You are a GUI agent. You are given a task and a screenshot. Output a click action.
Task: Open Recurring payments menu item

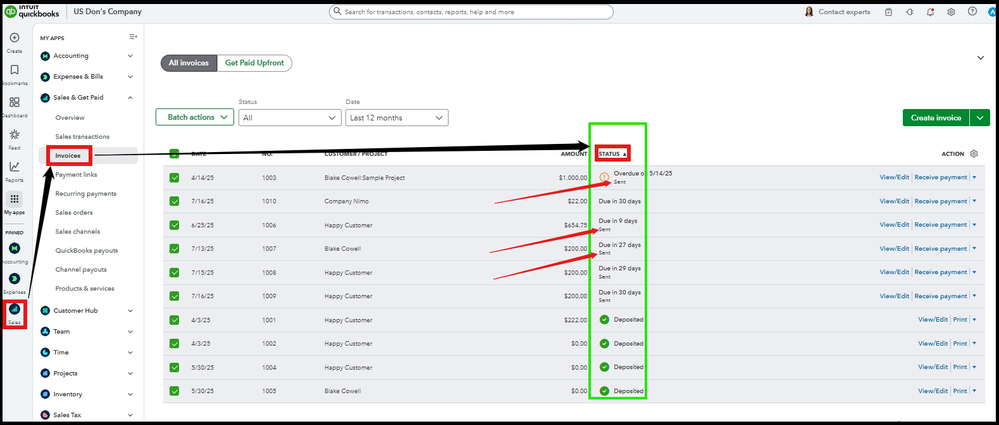click(x=85, y=193)
